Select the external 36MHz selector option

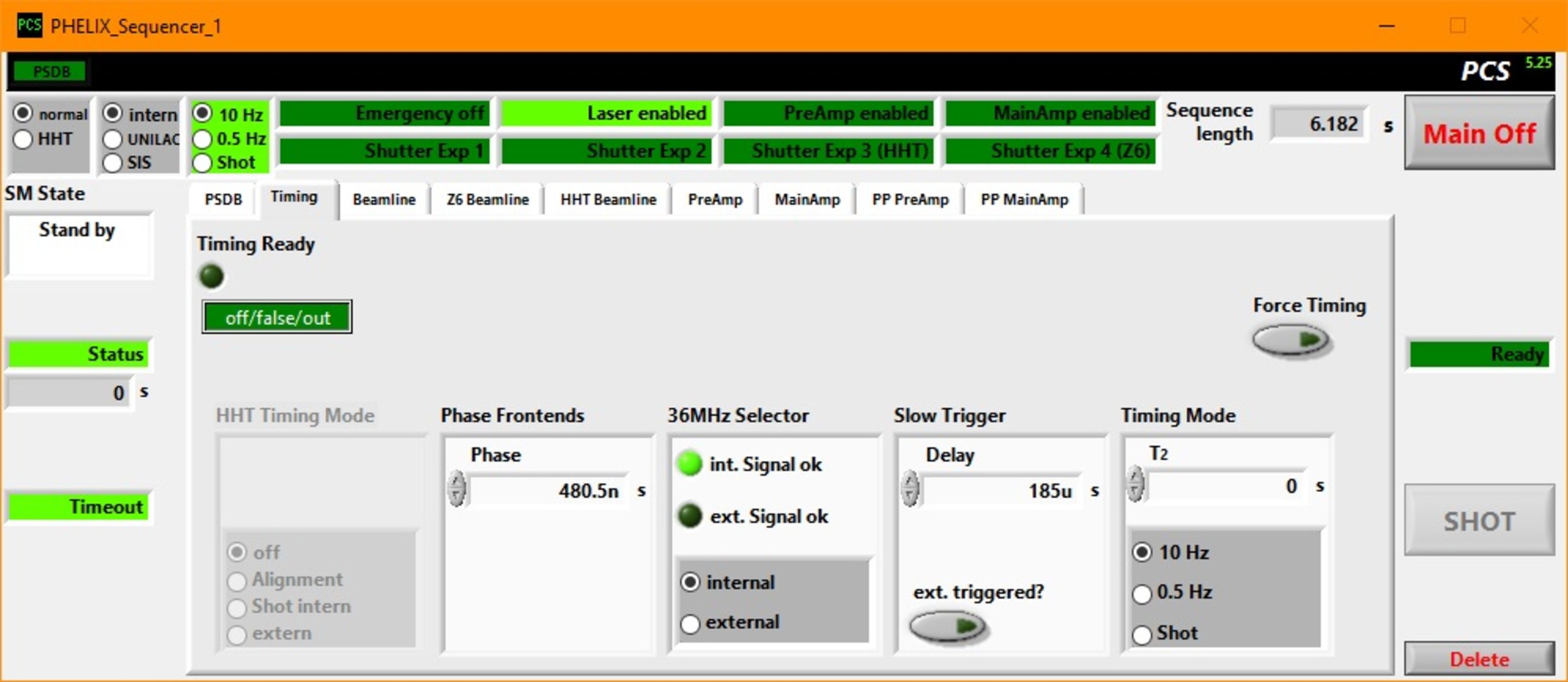pyautogui.click(x=691, y=623)
